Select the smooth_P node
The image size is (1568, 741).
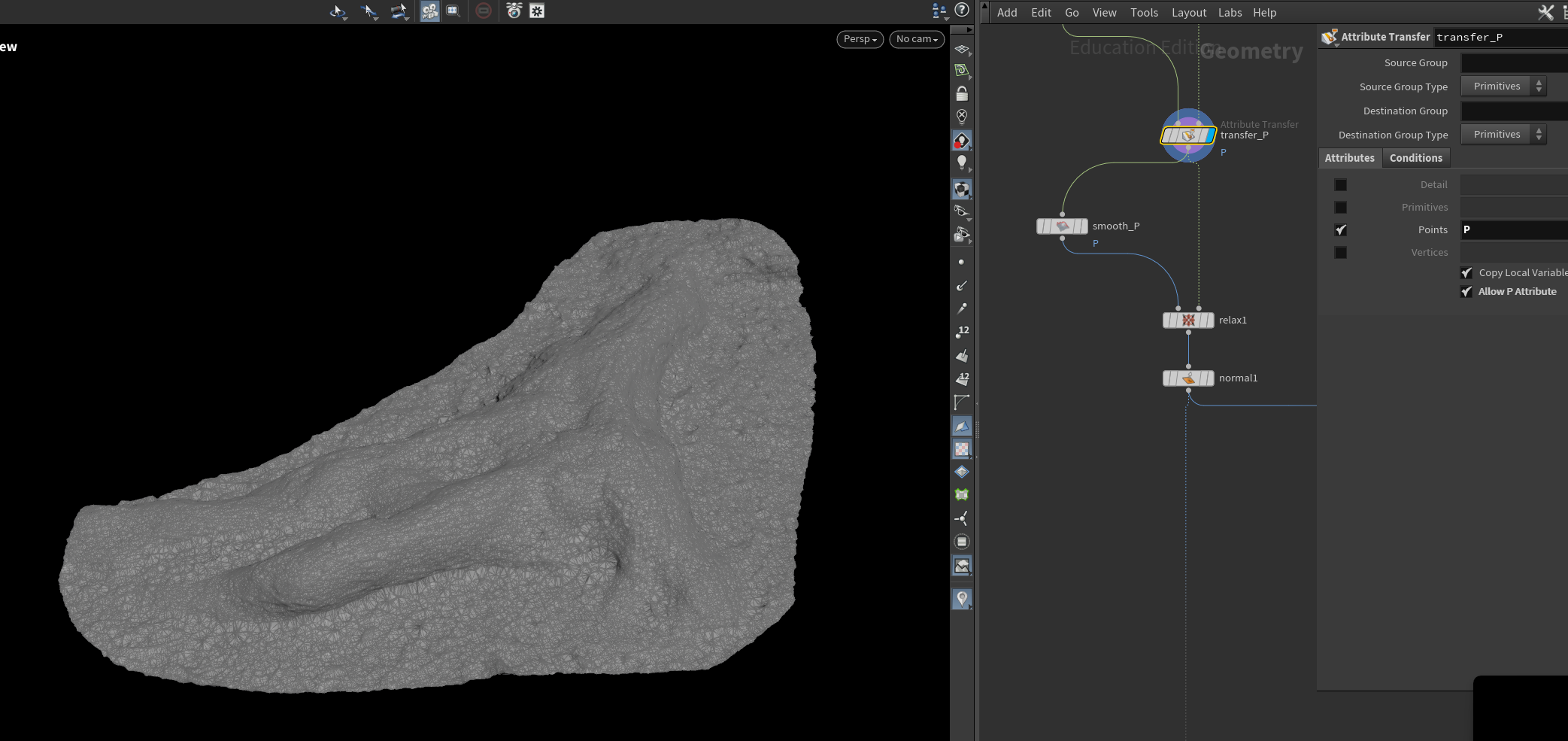(x=1062, y=226)
